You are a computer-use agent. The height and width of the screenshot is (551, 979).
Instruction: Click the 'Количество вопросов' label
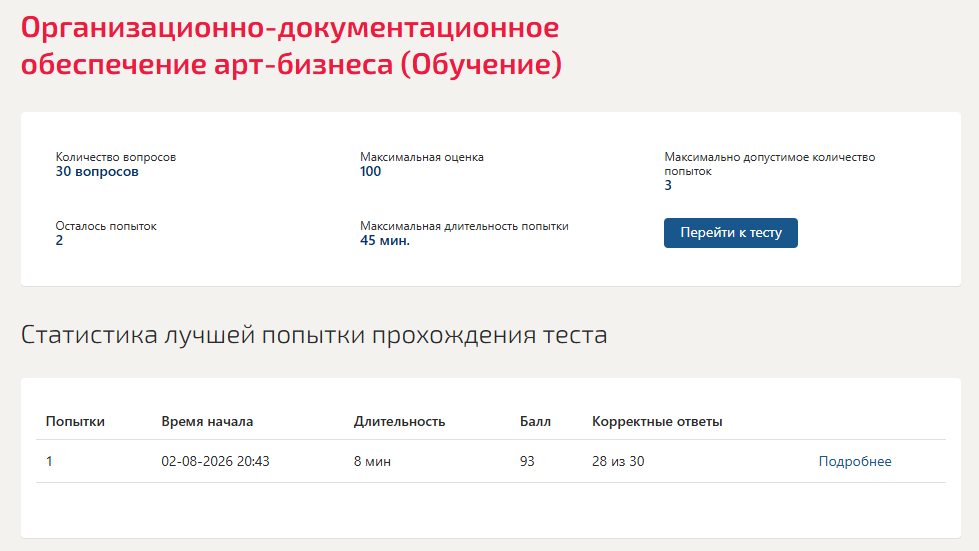(x=116, y=157)
